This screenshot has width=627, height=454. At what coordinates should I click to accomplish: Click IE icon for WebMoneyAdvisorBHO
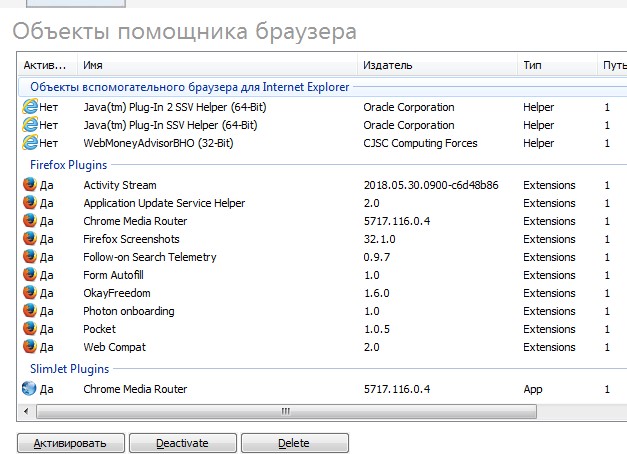coord(30,143)
